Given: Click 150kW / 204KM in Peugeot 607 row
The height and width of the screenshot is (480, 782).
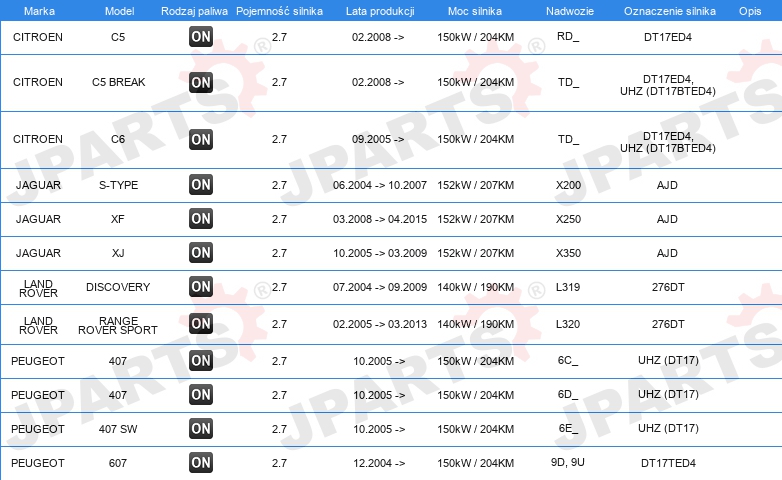Looking at the screenshot, I should pyautogui.click(x=475, y=463).
